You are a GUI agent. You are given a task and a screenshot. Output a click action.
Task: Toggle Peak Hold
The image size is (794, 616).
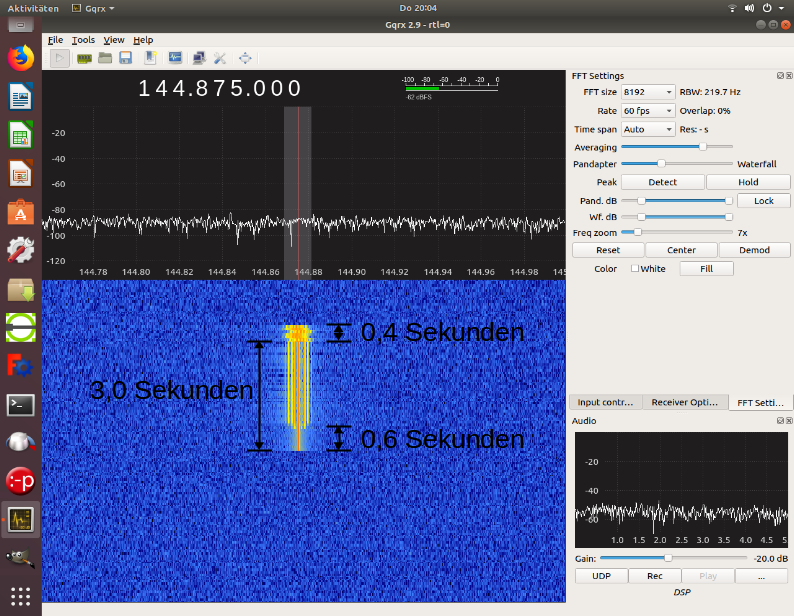coord(748,182)
